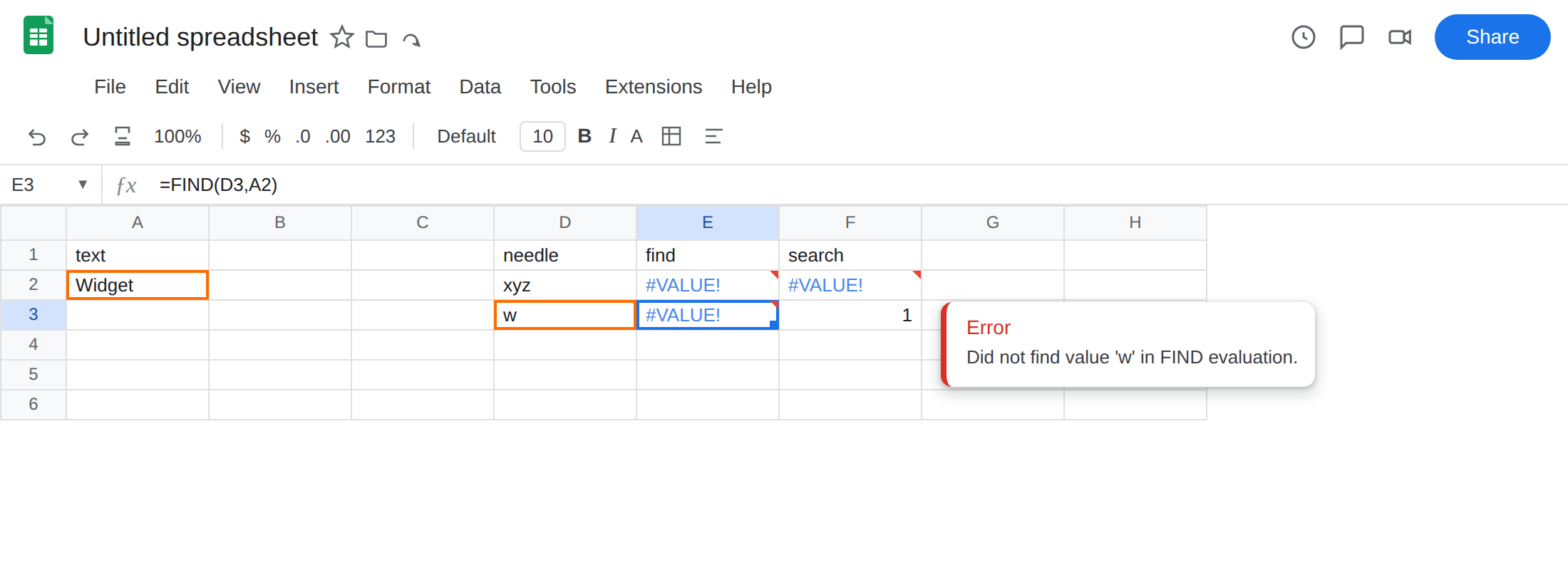Toggle bold formatting

tap(584, 136)
